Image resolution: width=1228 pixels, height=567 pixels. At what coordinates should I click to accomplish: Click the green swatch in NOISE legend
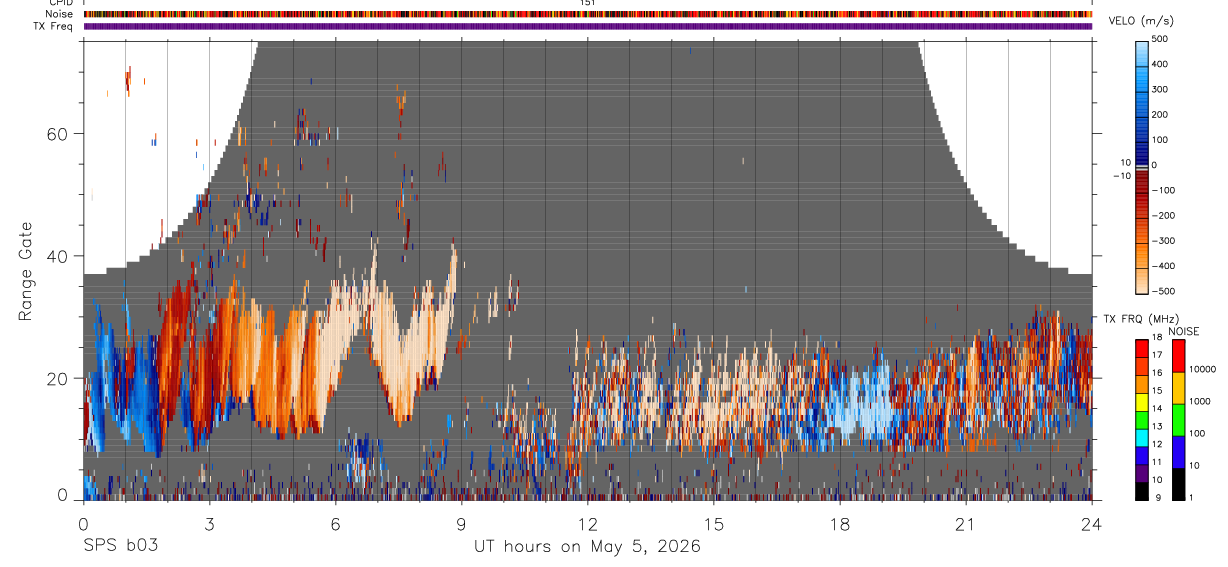[x=1178, y=418]
